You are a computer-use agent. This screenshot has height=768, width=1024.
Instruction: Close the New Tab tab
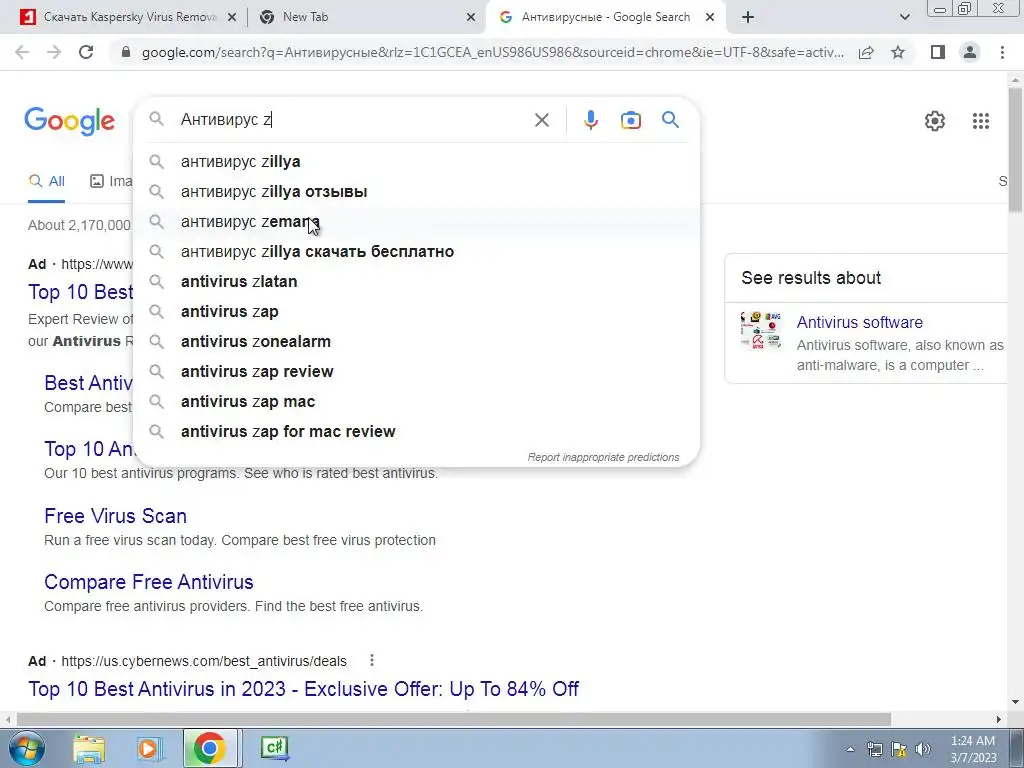pos(471,18)
